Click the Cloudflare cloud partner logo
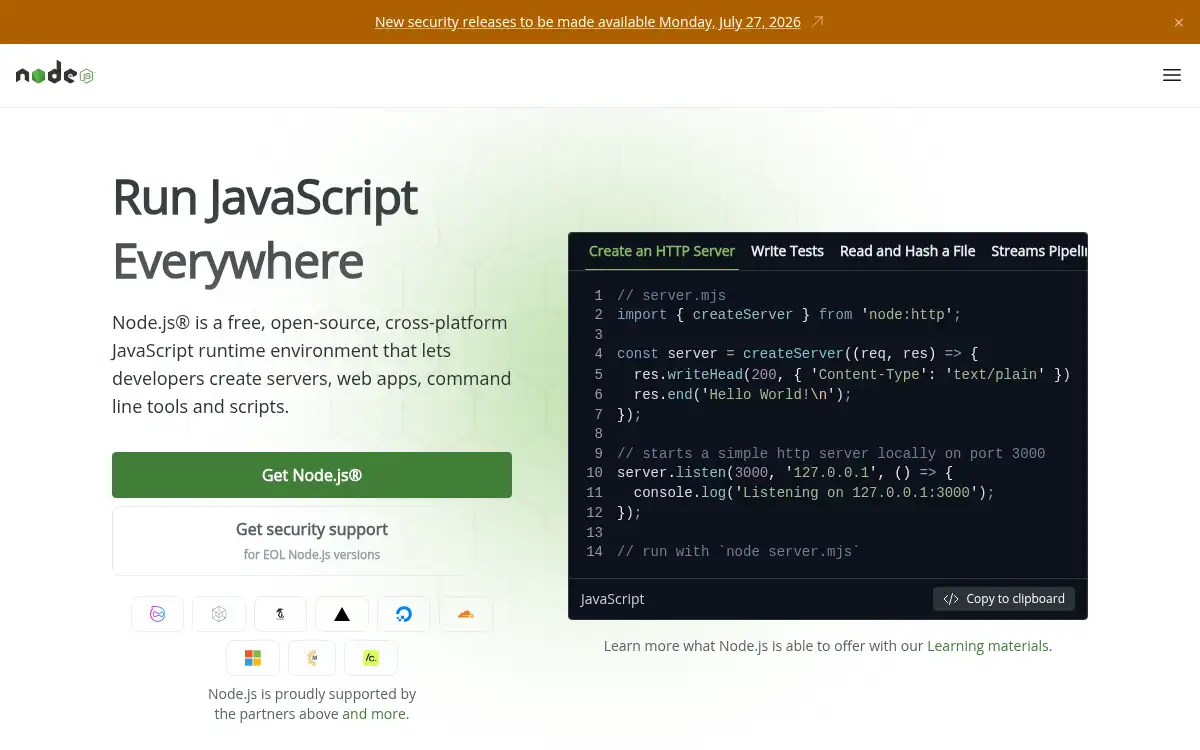The image size is (1200, 750). click(x=466, y=614)
